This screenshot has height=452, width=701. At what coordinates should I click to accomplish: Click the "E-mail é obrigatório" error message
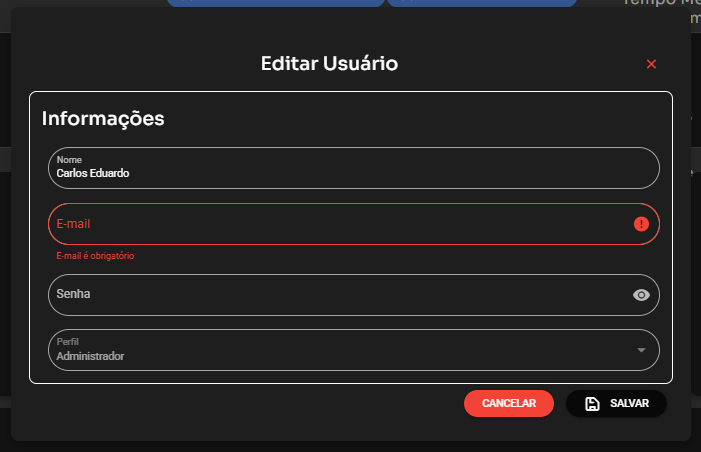pos(96,256)
